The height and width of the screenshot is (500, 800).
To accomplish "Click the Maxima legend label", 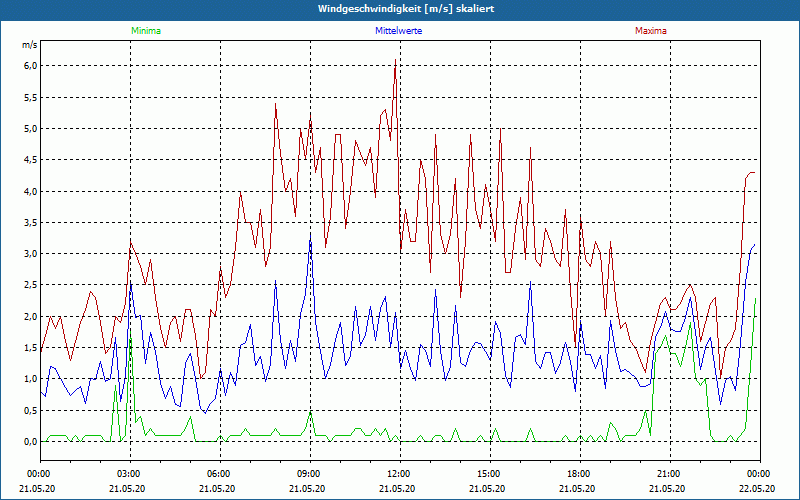I will (x=650, y=31).
